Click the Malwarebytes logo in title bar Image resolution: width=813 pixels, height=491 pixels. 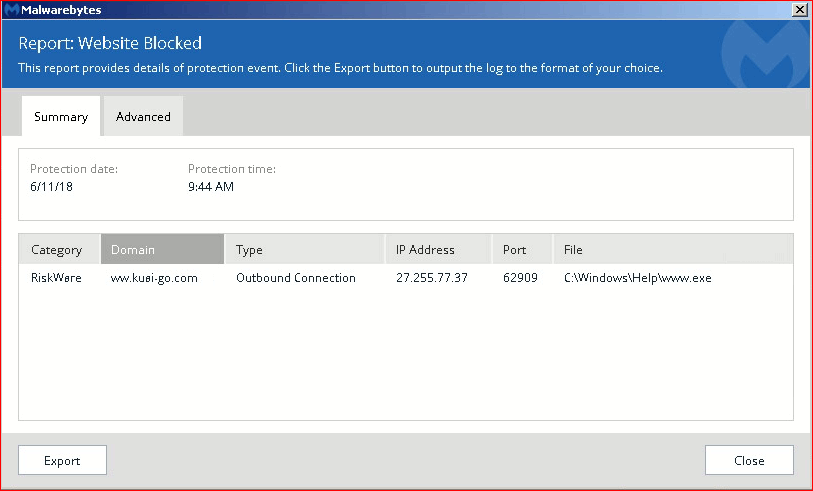tap(11, 10)
